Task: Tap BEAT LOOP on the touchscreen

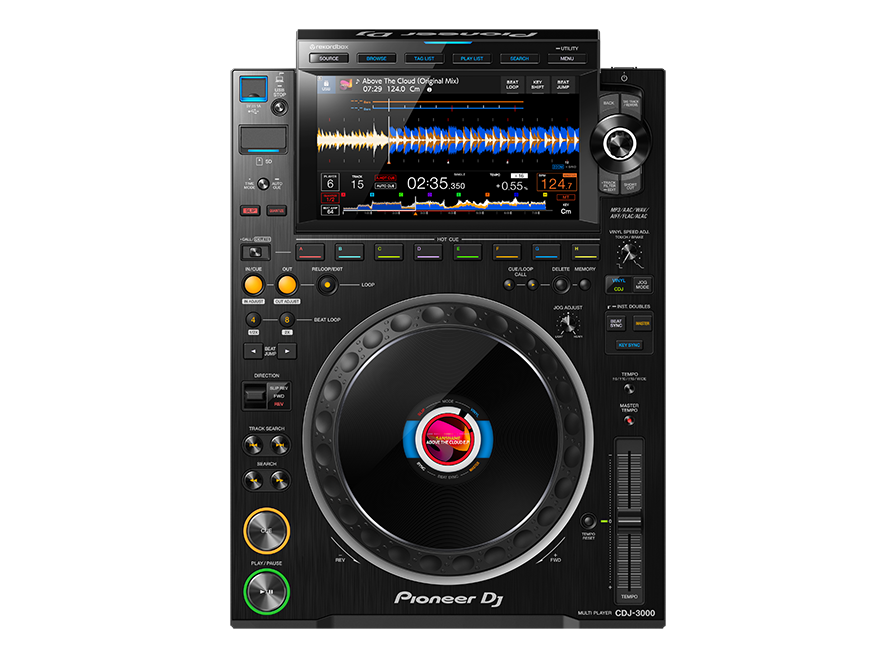Action: click(x=512, y=85)
